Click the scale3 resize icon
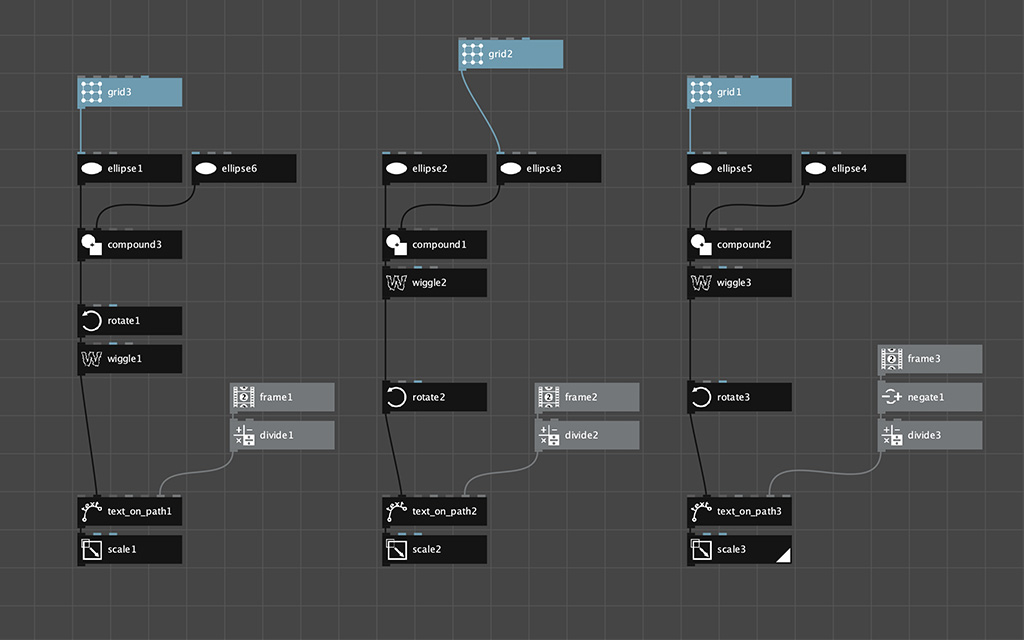Image resolution: width=1024 pixels, height=640 pixels. [x=701, y=549]
